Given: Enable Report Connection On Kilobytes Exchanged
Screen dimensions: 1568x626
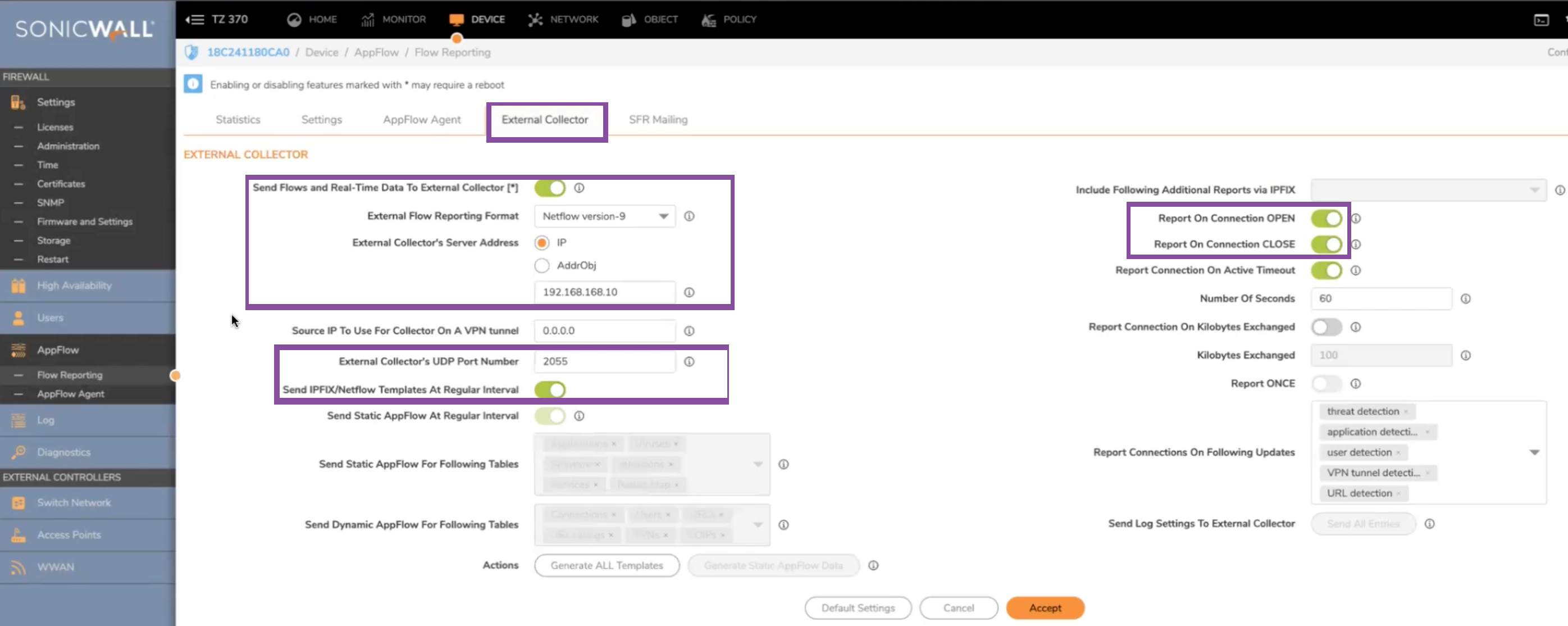Looking at the screenshot, I should coord(1327,327).
